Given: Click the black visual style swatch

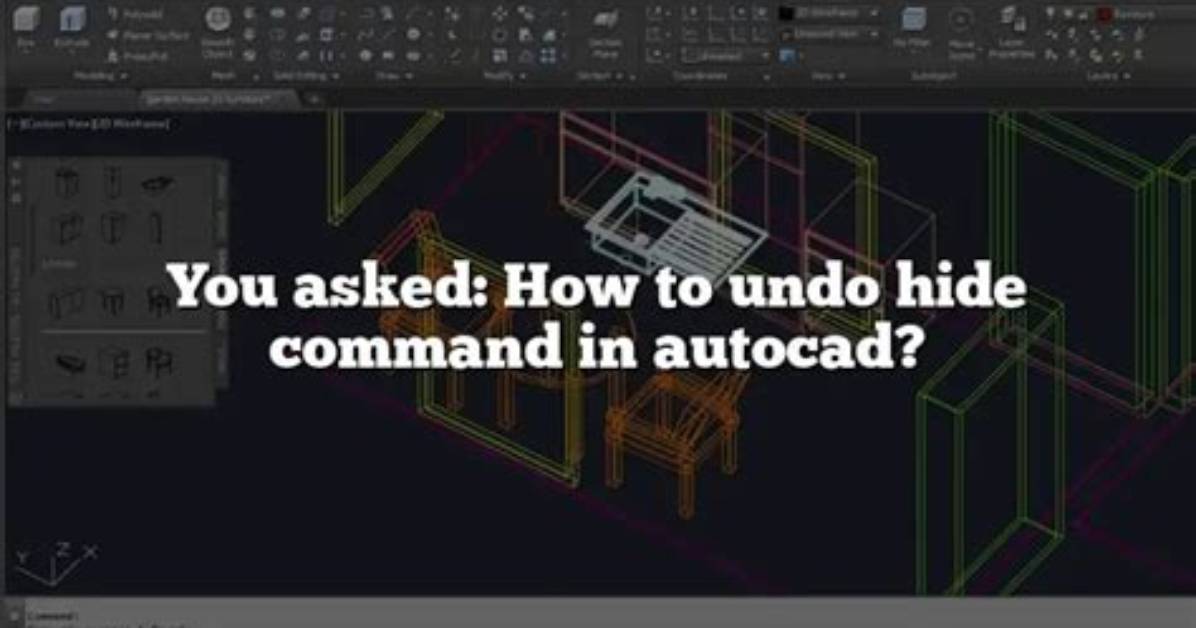Looking at the screenshot, I should pos(786,14).
